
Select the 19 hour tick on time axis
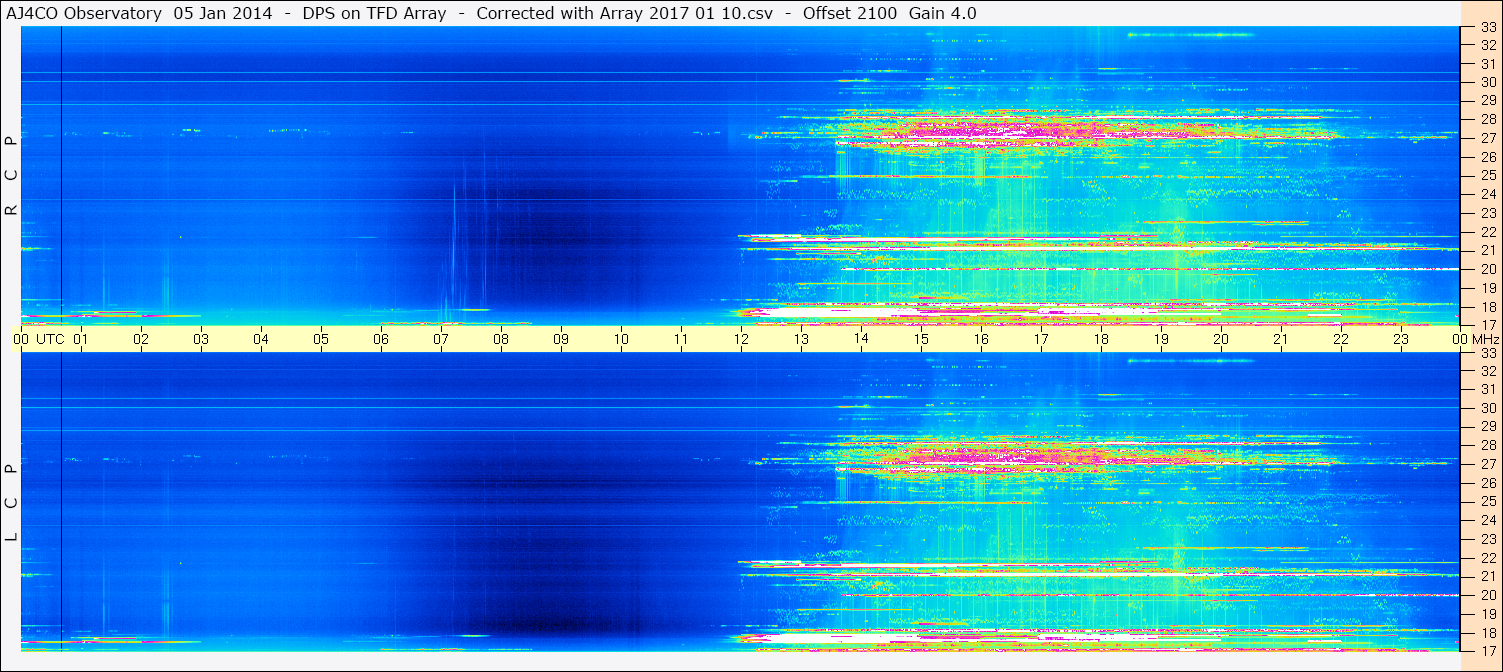[1161, 339]
